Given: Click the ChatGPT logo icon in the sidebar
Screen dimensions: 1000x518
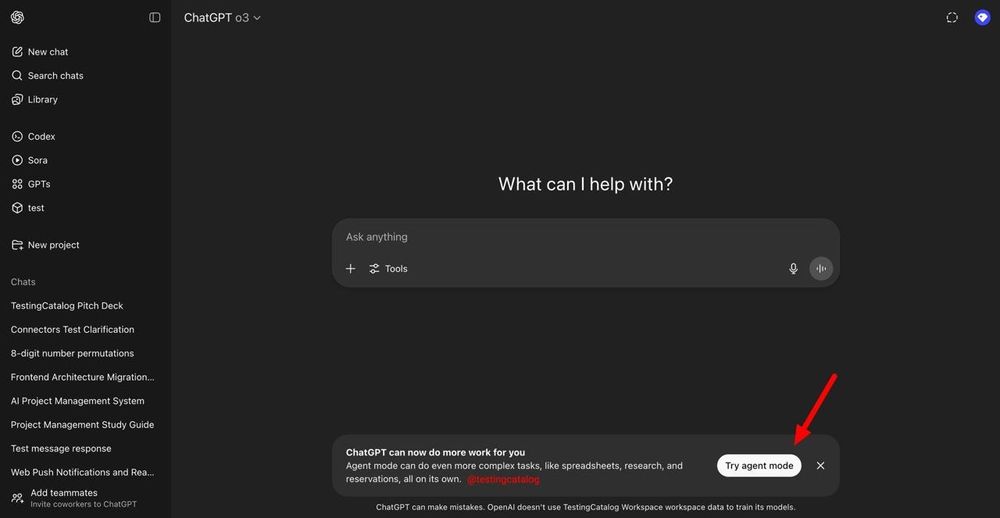Looking at the screenshot, I should [17, 18].
